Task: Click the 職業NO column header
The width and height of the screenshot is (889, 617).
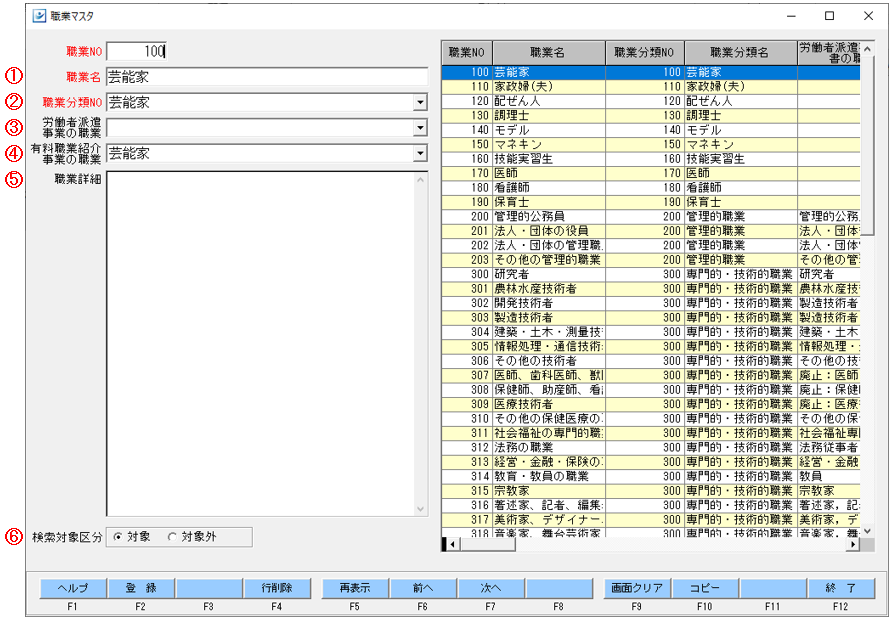Action: click(x=467, y=53)
